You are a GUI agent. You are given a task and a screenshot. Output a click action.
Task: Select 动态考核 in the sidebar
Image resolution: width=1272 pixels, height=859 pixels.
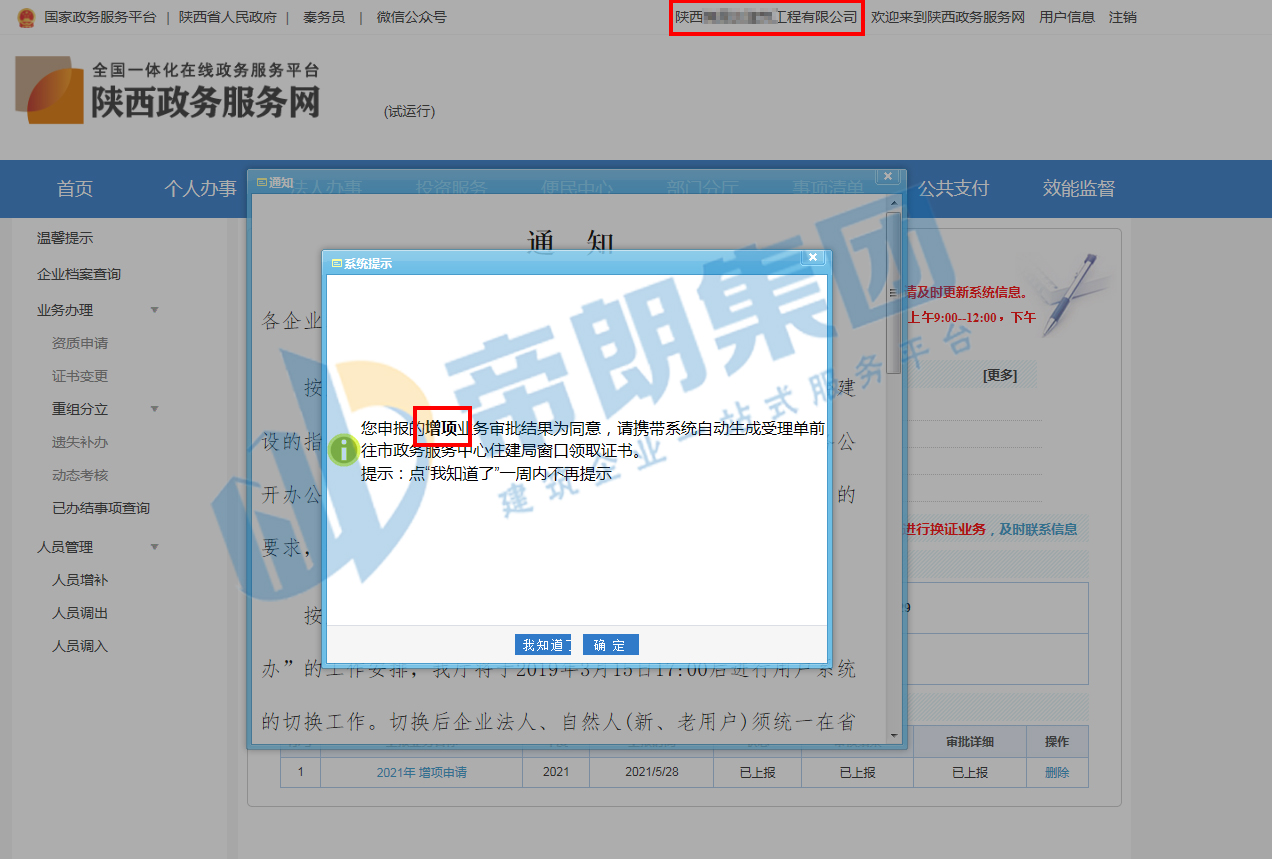80,475
